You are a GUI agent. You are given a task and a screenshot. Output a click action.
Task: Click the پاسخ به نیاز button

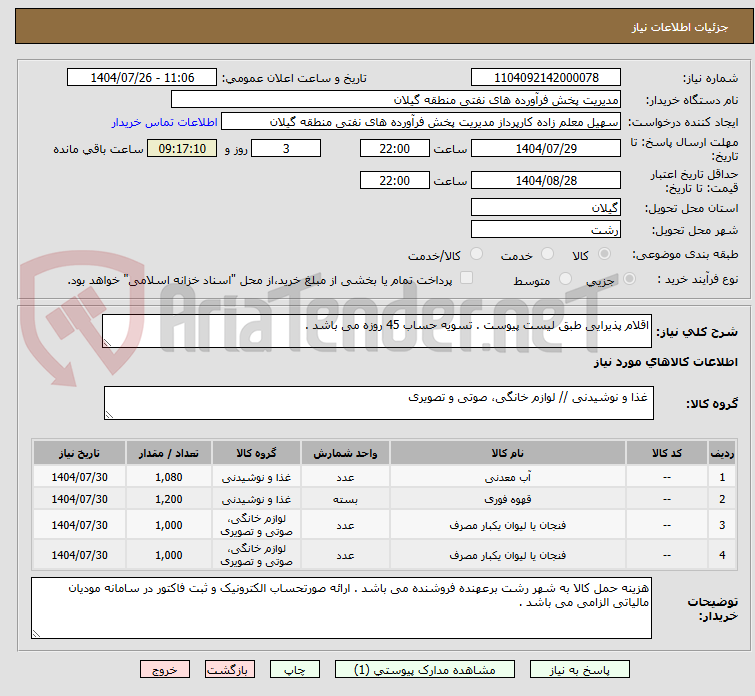[580, 670]
